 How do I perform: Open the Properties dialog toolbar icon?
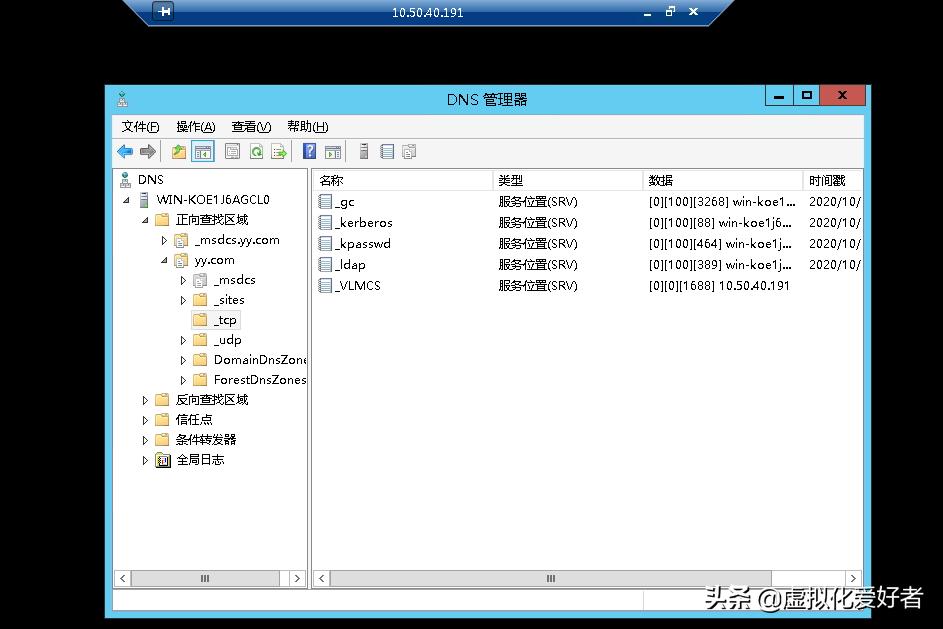point(232,151)
